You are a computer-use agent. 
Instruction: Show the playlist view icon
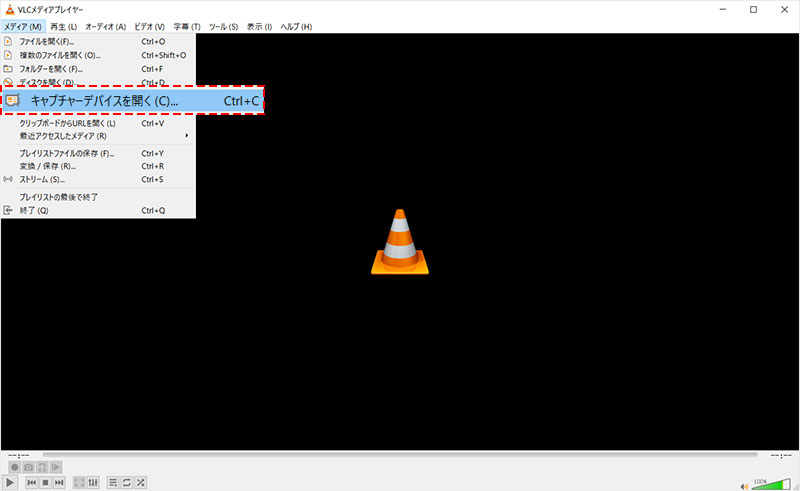[x=113, y=482]
